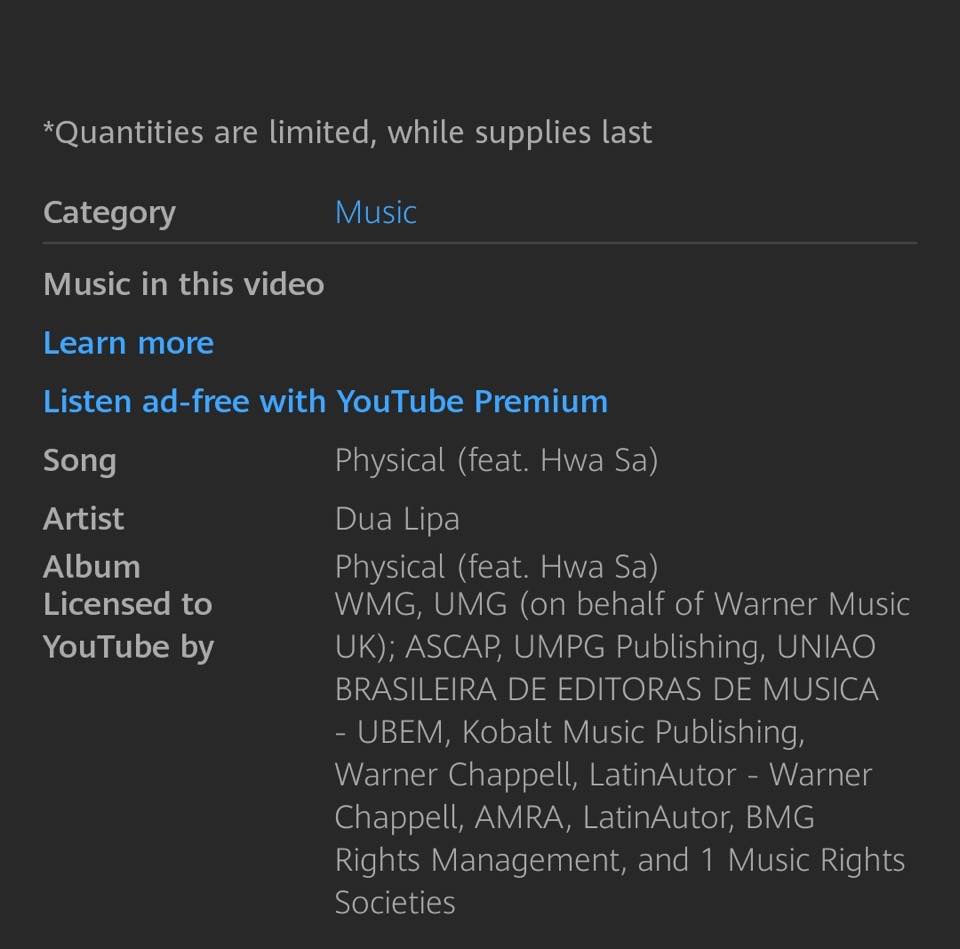Click BMG in the licensing text

(x=780, y=818)
